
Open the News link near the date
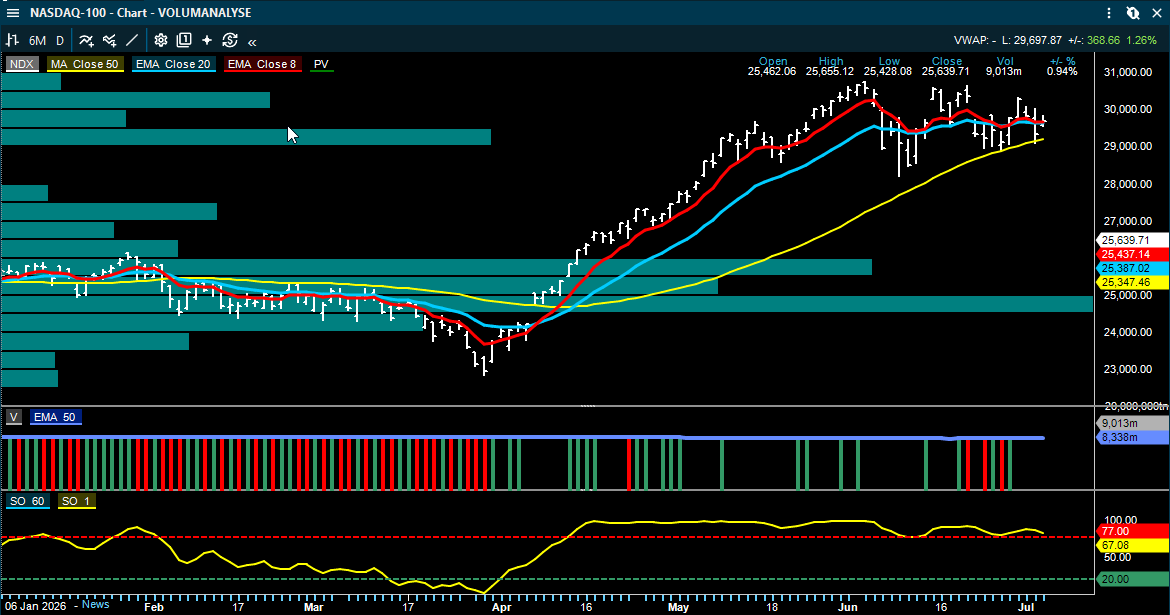click(96, 605)
